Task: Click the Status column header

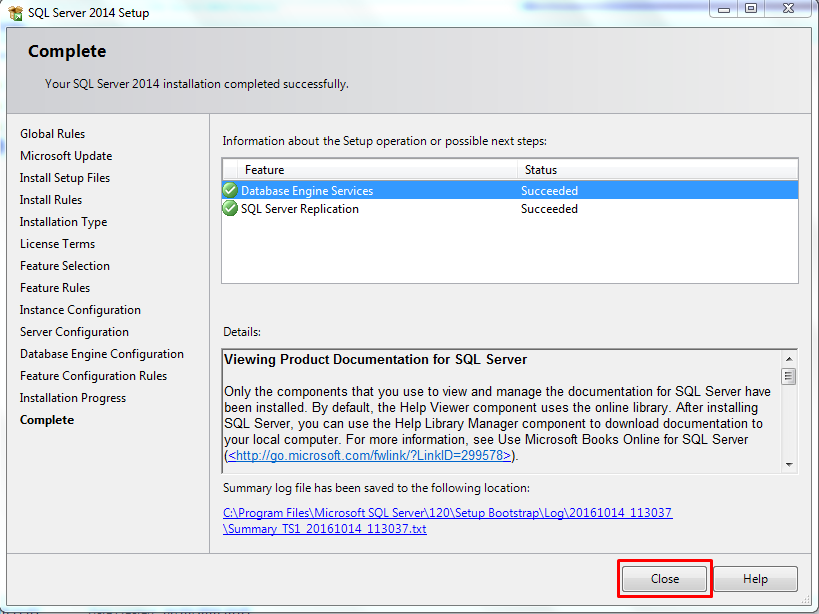Action: click(658, 170)
